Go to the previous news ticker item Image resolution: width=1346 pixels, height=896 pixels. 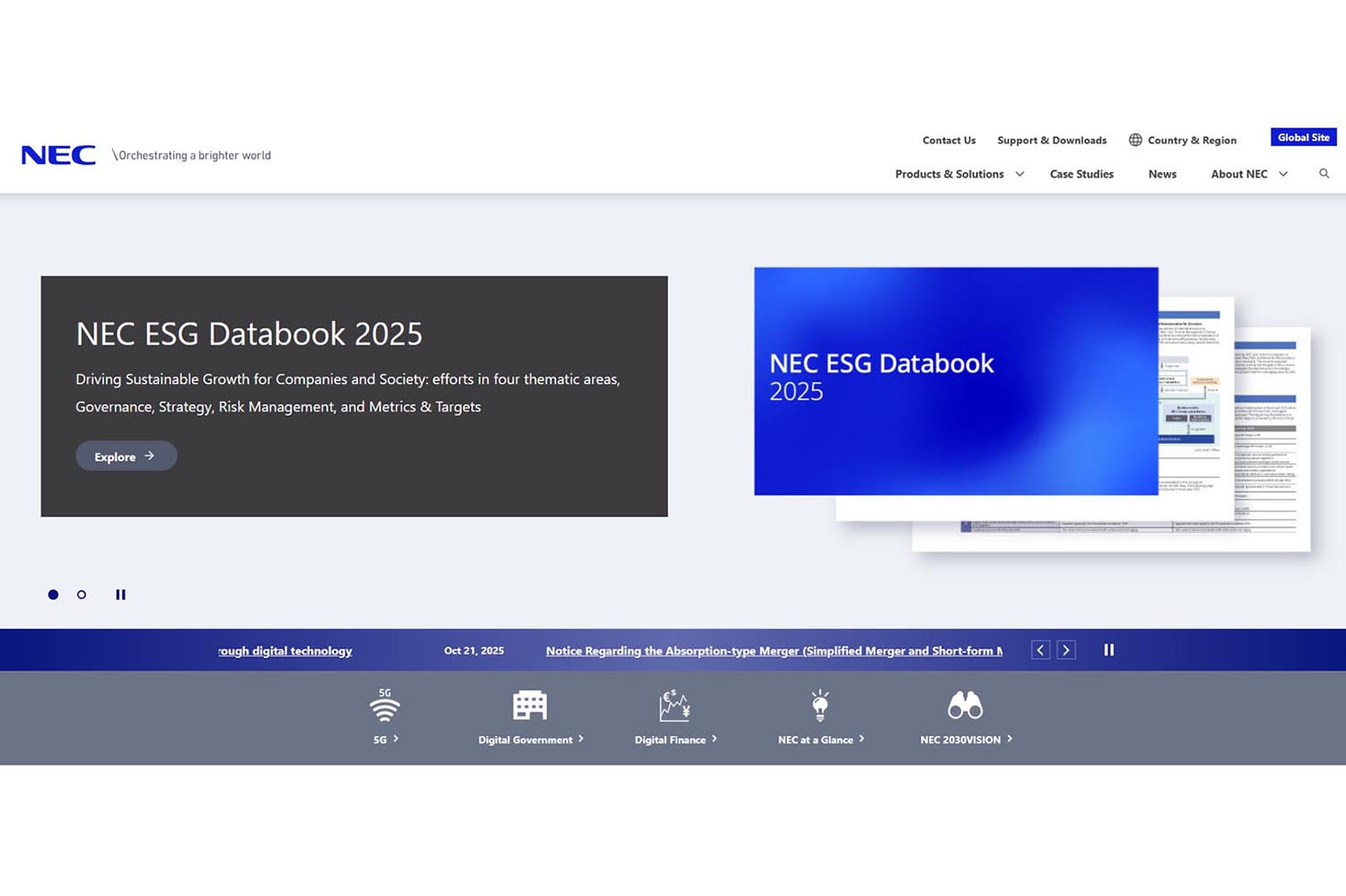pyautogui.click(x=1040, y=650)
